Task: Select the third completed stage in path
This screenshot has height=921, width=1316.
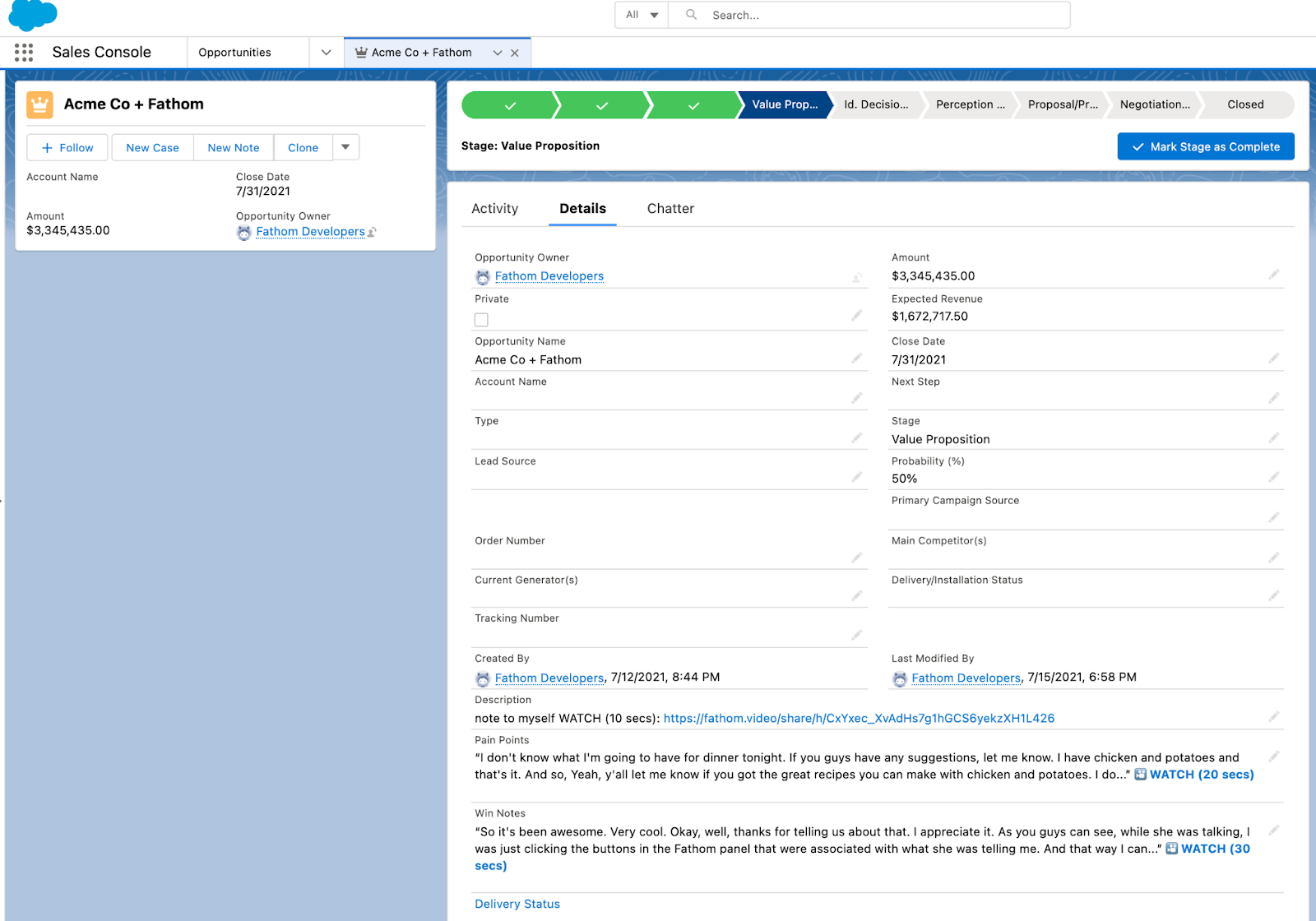Action: point(693,105)
